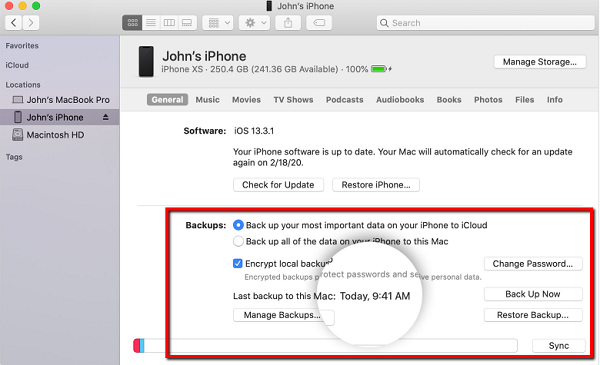Image resolution: width=600 pixels, height=365 pixels.
Task: Click Restore iPhone button
Action: 376,185
